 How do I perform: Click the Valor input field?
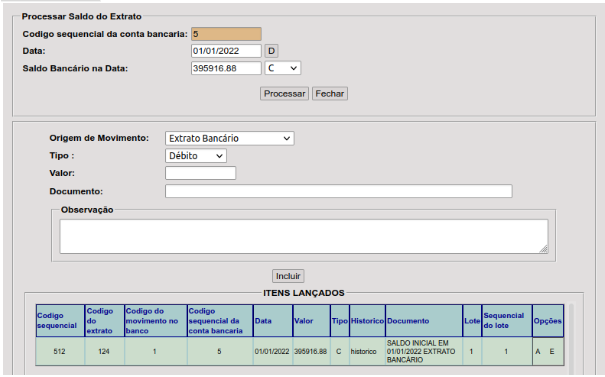click(x=200, y=173)
